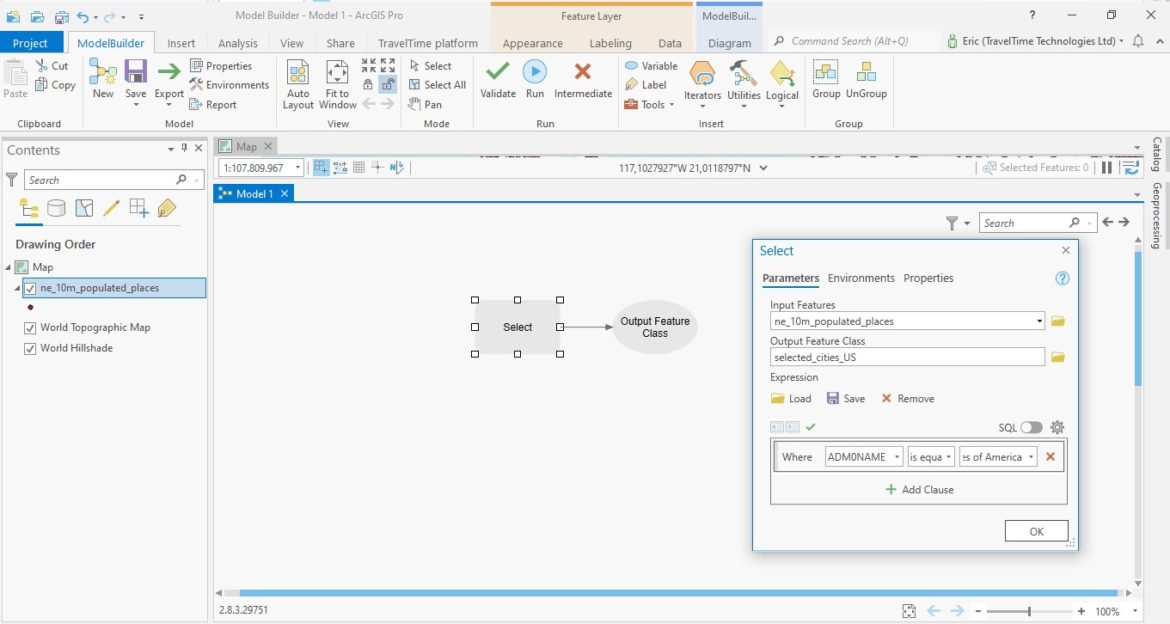
Task: Click the Intermediate red X icon
Action: pyautogui.click(x=583, y=71)
